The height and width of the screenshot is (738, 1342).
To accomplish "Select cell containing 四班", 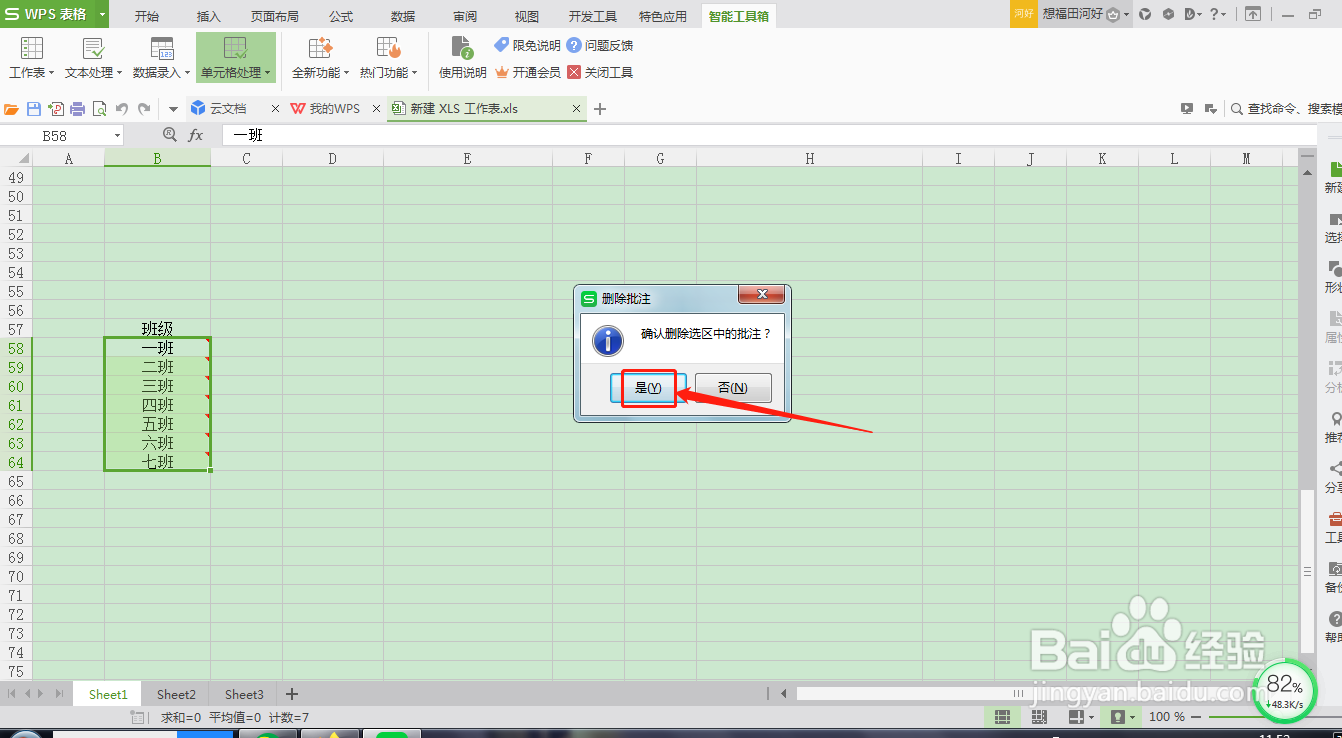I will tap(157, 405).
